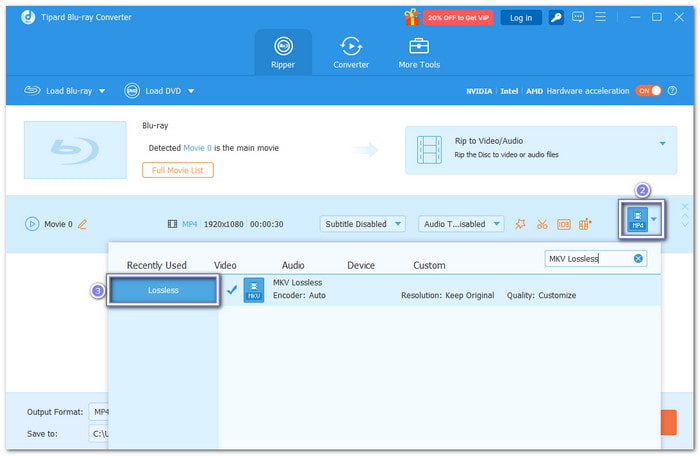Open the Movie 0 link
This screenshot has height=456, width=700.
coord(197,148)
